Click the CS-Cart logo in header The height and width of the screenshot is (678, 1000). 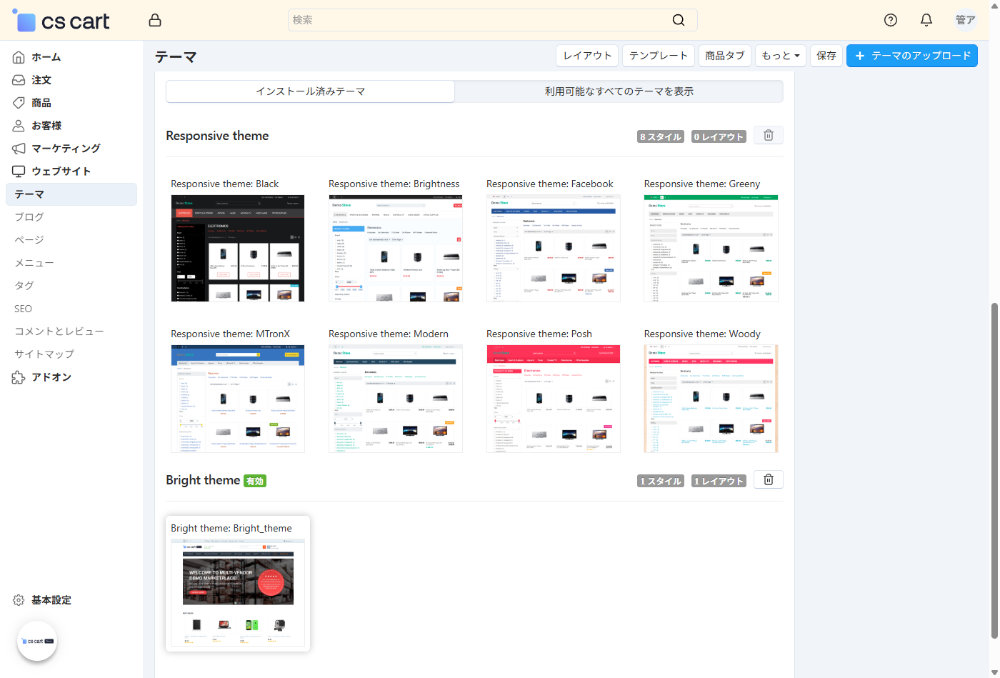coord(61,21)
